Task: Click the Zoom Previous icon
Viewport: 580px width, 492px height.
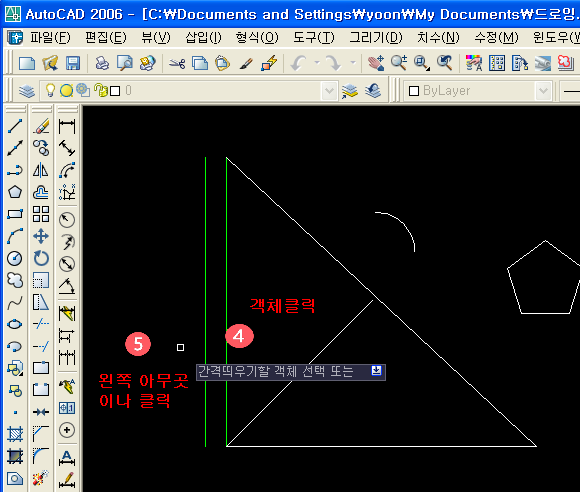Action: click(445, 63)
